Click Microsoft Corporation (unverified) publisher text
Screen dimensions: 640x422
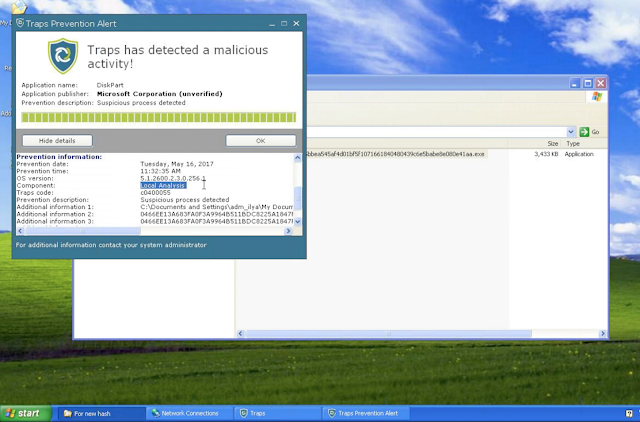(160, 94)
